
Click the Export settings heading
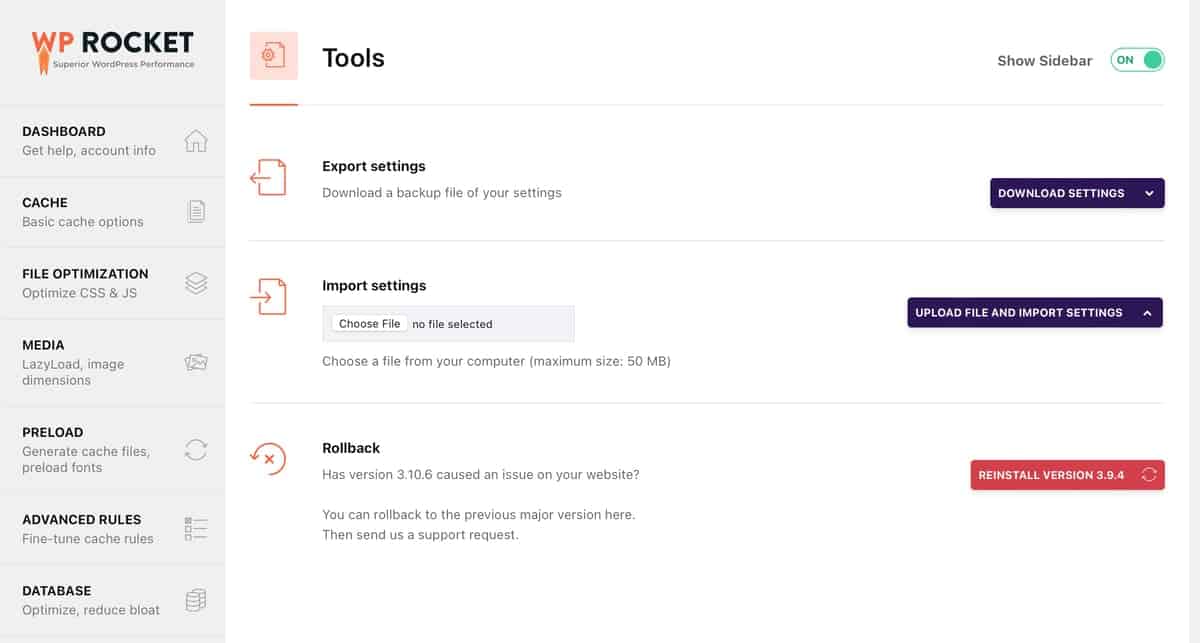(x=374, y=166)
